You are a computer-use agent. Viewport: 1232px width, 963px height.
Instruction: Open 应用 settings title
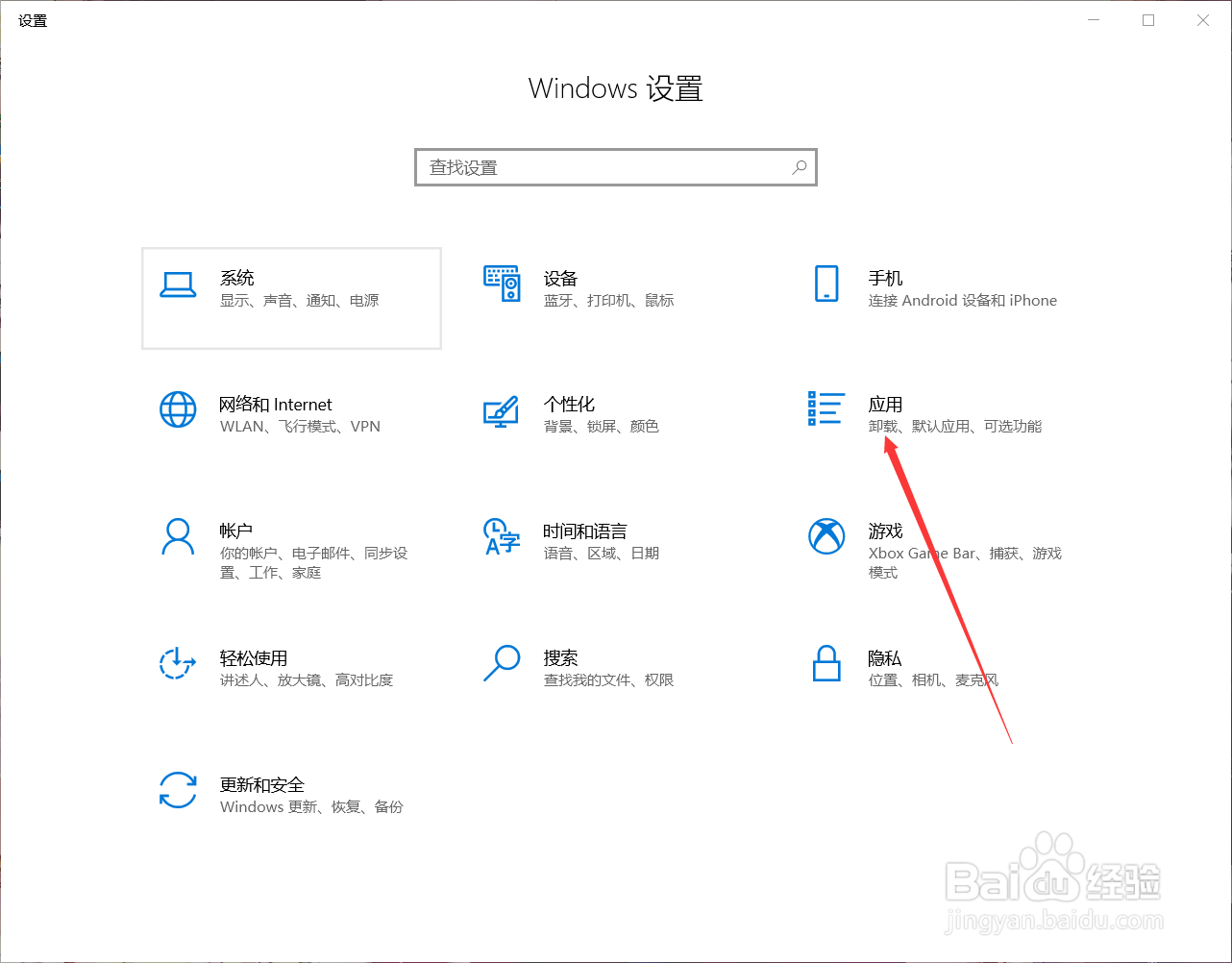pyautogui.click(x=885, y=405)
